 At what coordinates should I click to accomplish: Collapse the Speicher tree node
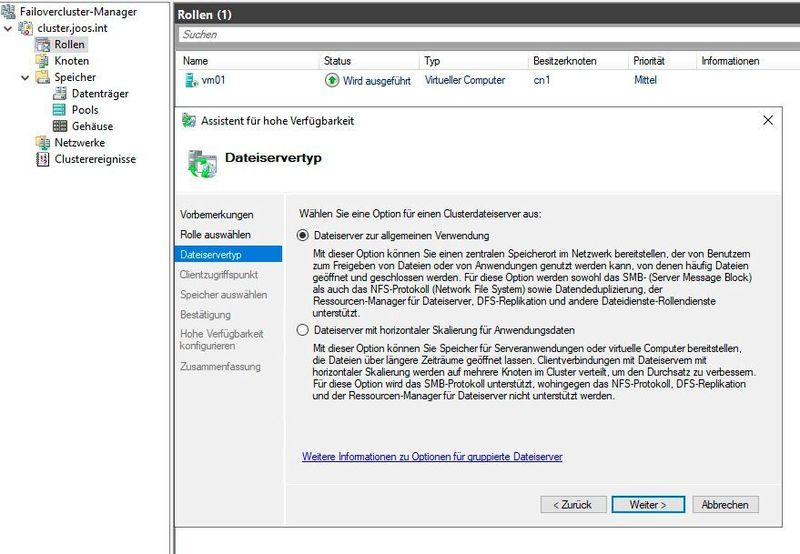(x=25, y=78)
